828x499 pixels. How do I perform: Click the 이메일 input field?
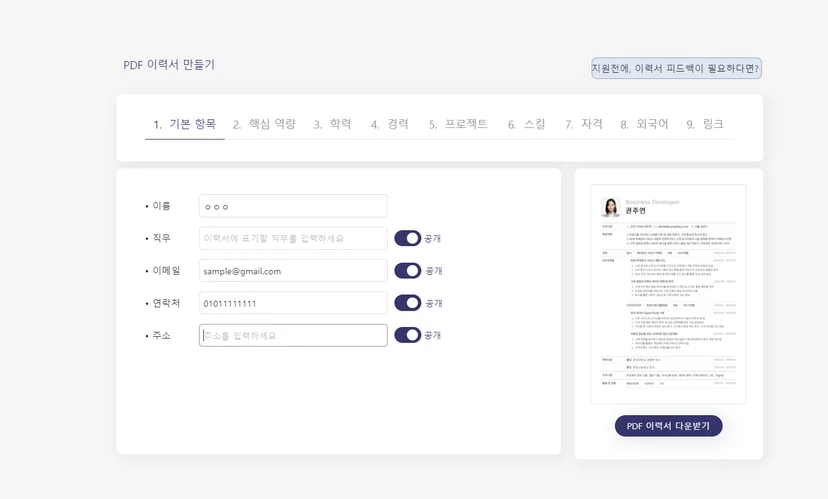(x=293, y=271)
